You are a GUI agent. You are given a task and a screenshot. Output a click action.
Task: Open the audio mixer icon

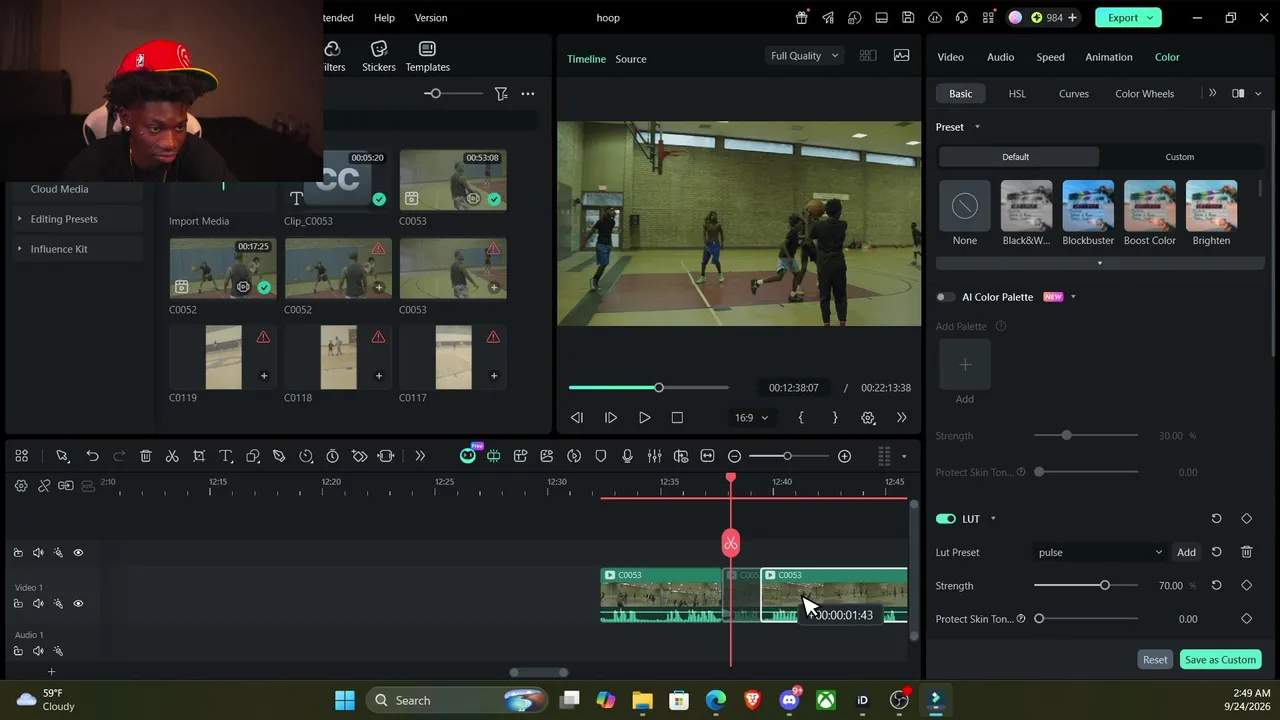(654, 456)
